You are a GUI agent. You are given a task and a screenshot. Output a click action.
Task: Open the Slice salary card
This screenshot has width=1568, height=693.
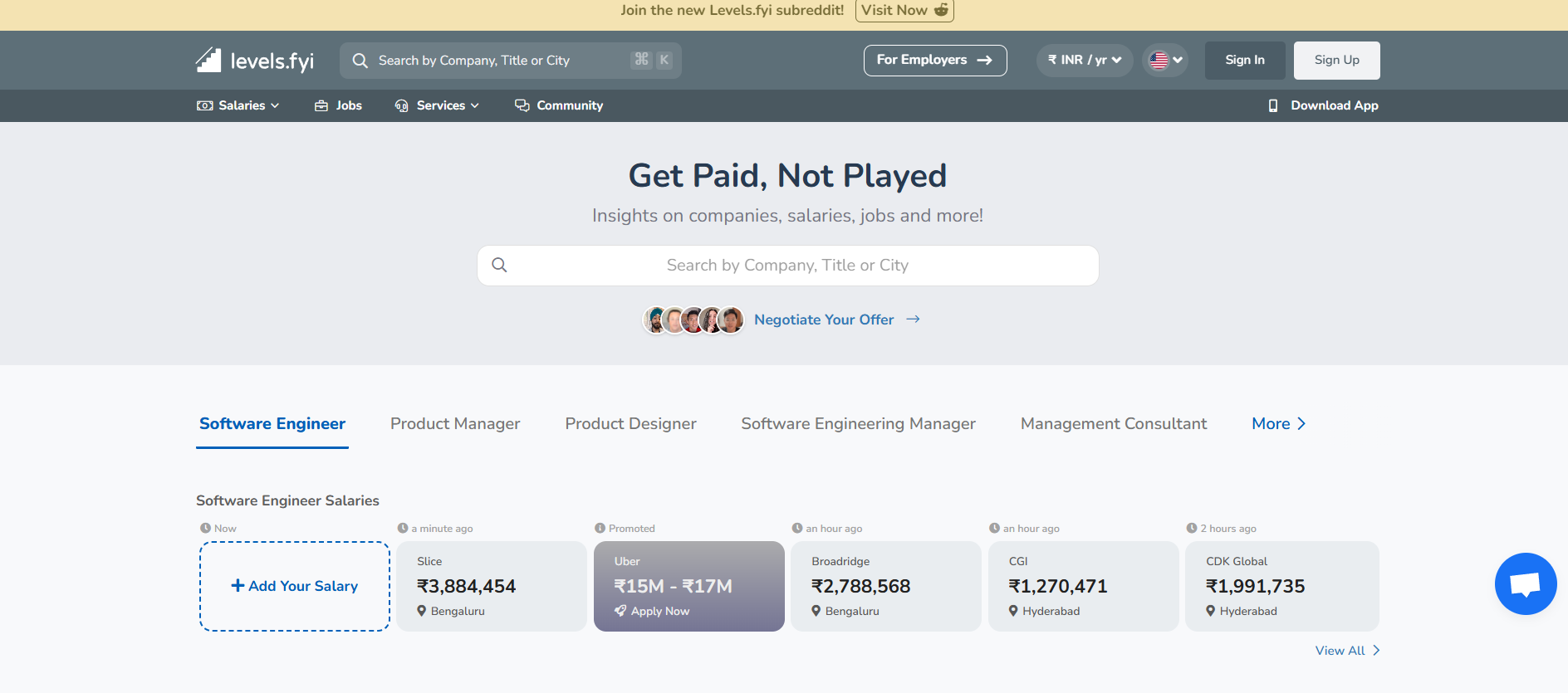pyautogui.click(x=492, y=586)
